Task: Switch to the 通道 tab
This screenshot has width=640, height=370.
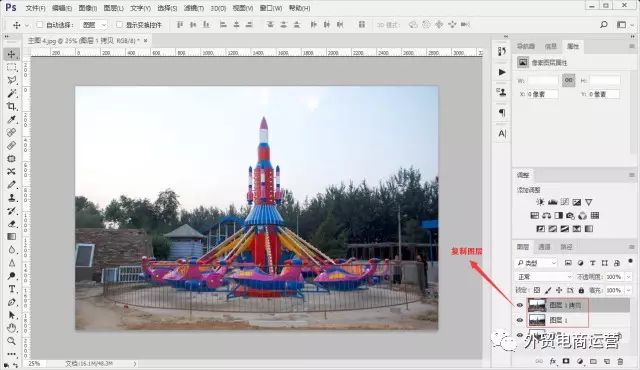Action: (x=544, y=247)
